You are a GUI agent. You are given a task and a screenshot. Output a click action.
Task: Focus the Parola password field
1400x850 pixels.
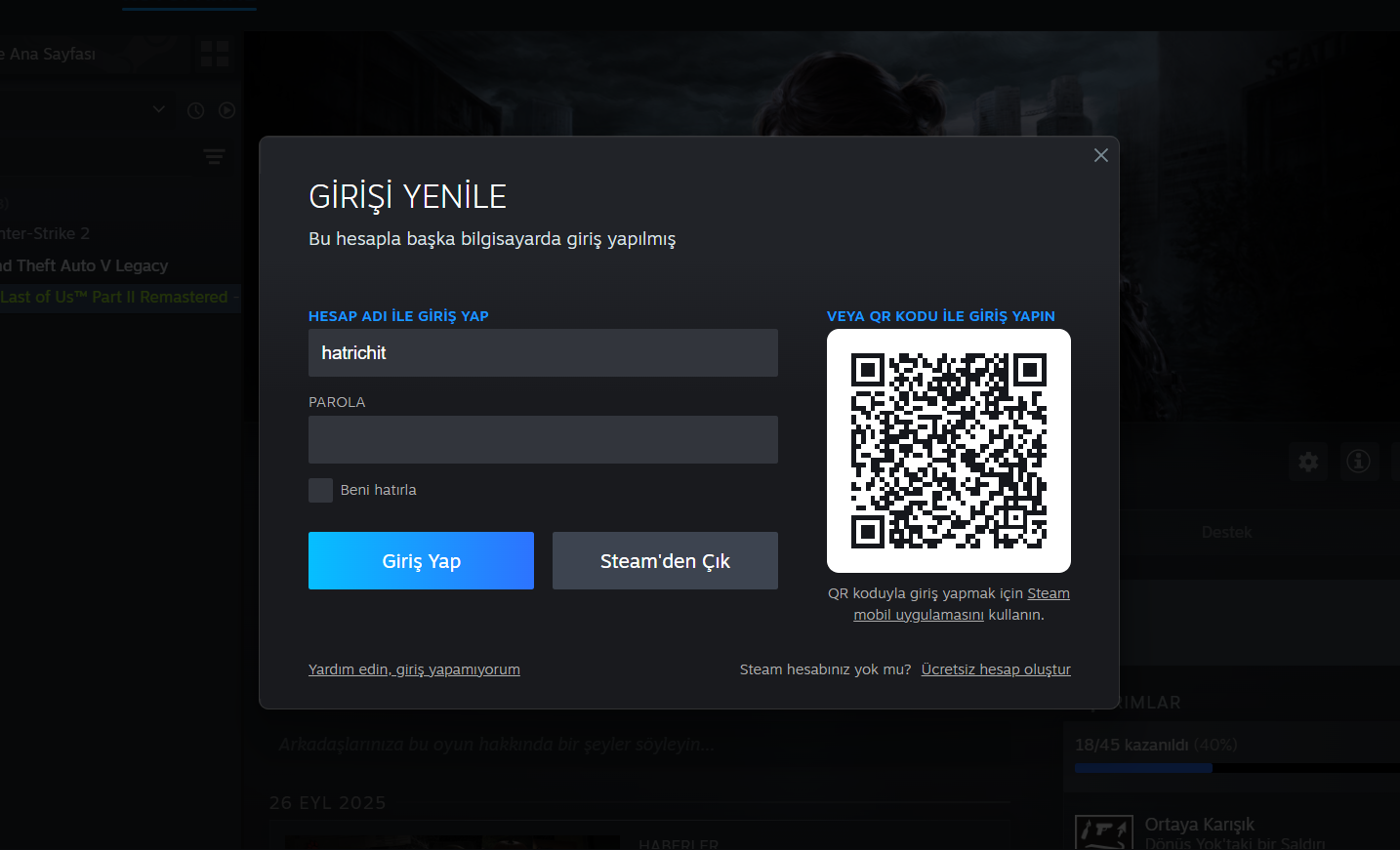(x=543, y=439)
